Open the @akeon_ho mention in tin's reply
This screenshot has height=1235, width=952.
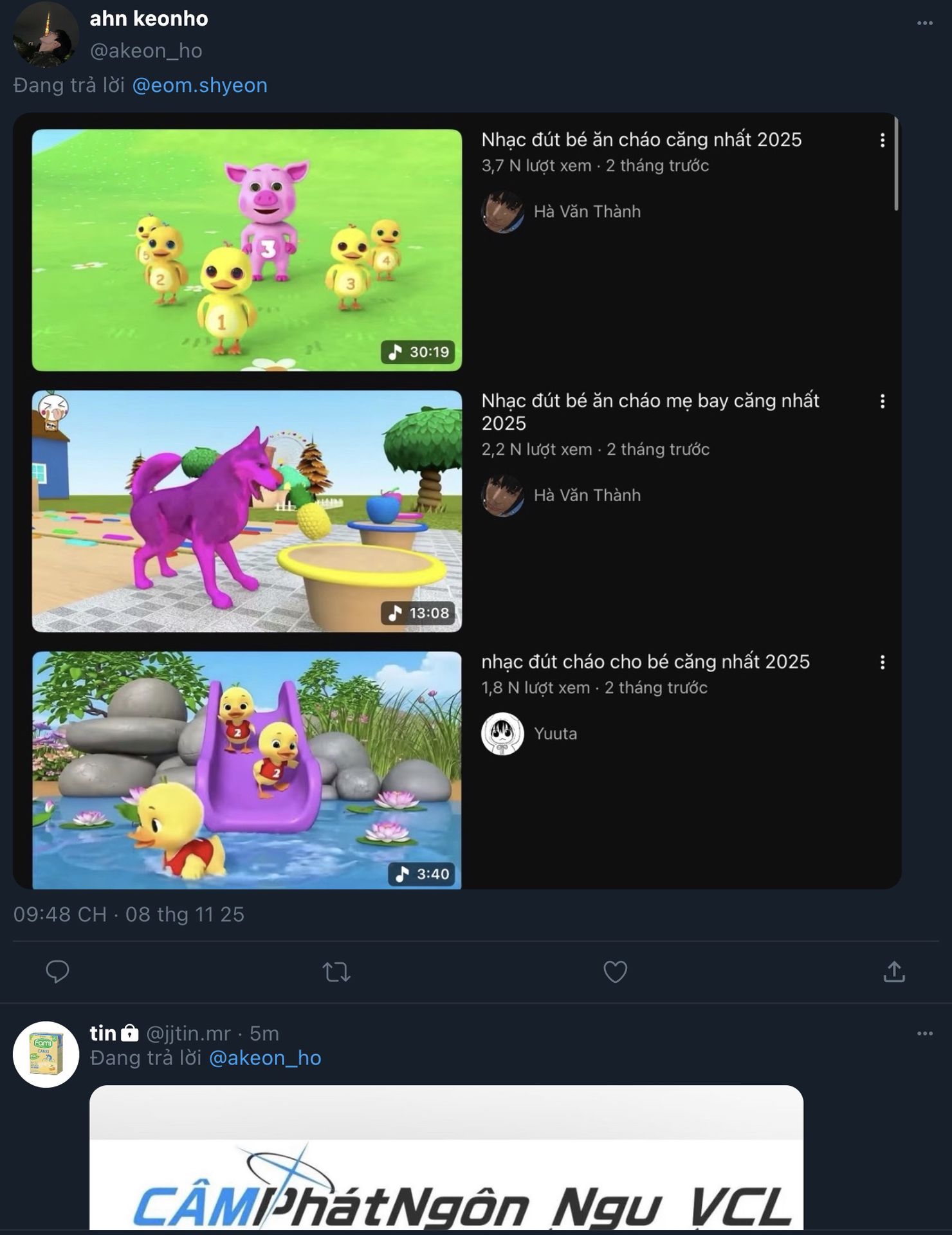point(265,1058)
